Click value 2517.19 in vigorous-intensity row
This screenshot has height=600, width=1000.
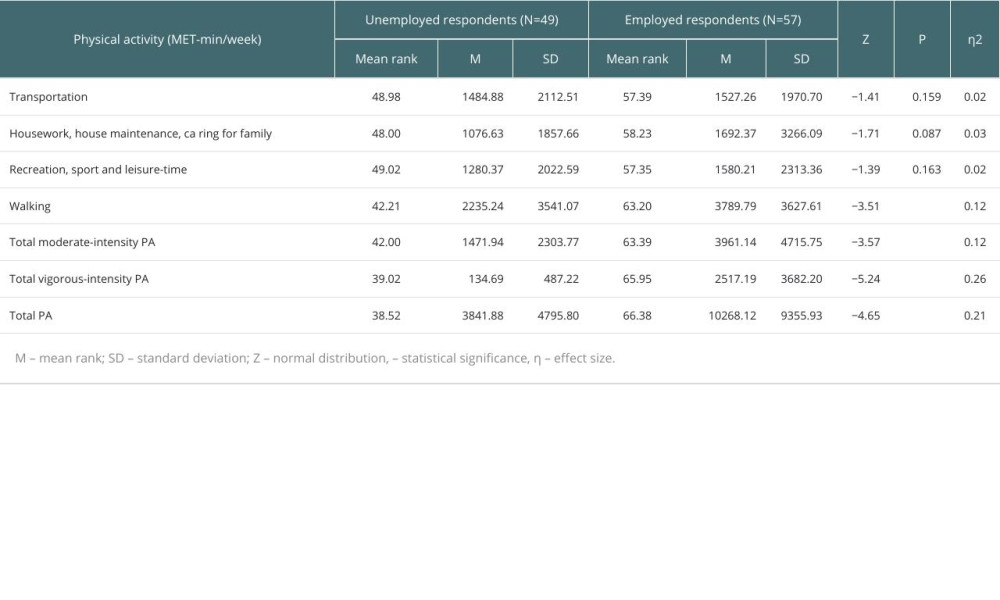coord(735,279)
